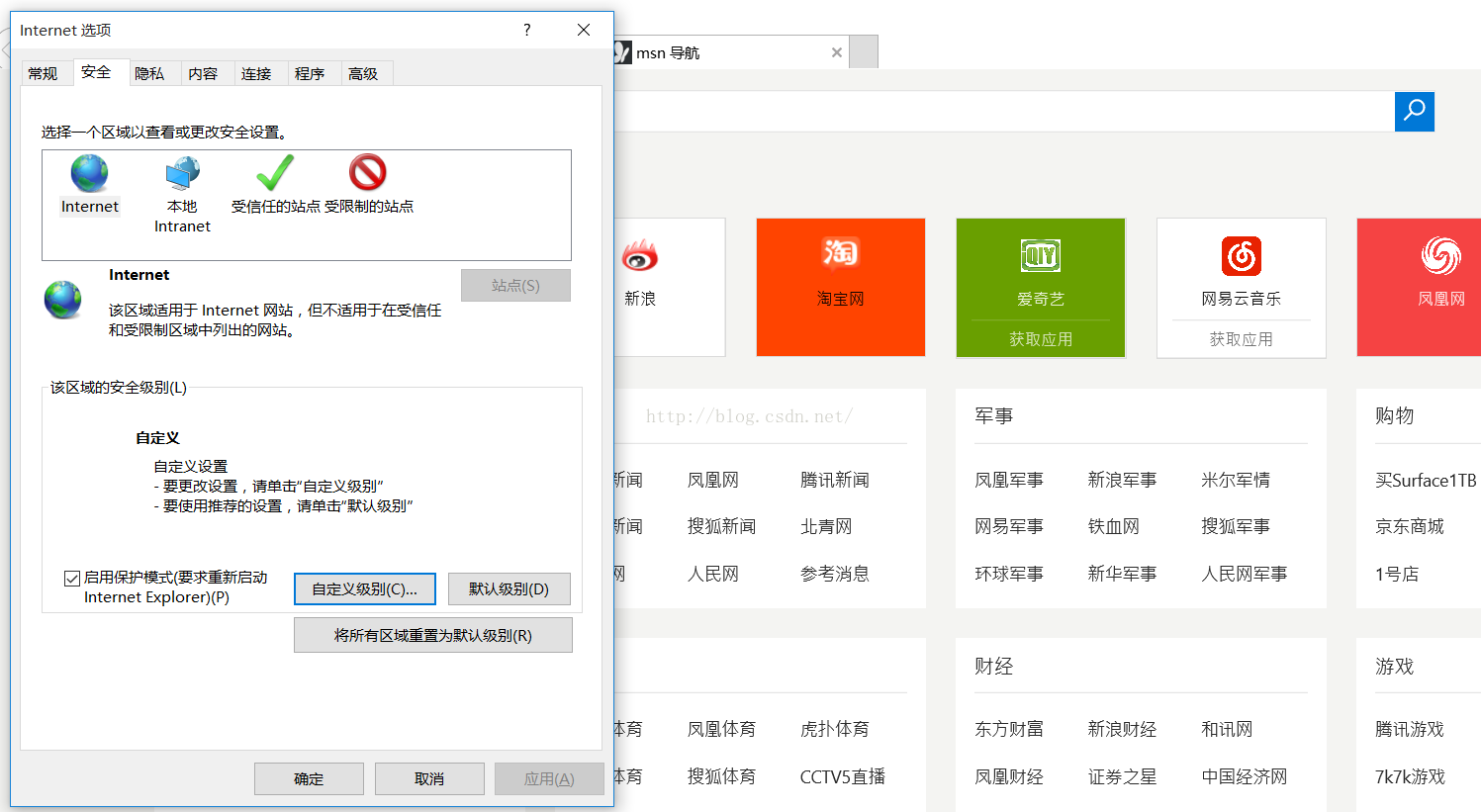Open the 北青网 link
1481x812 pixels.
pyautogui.click(x=826, y=526)
